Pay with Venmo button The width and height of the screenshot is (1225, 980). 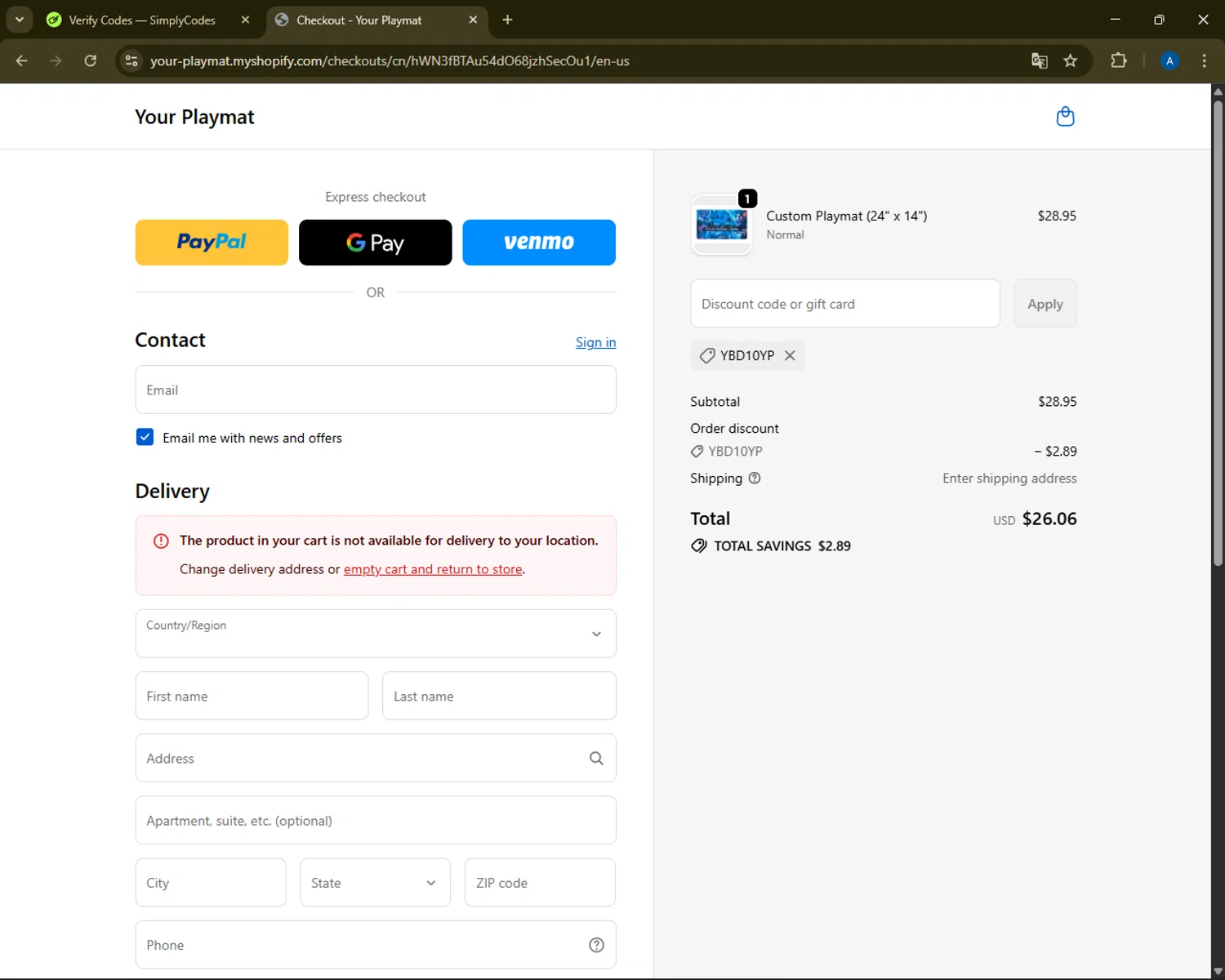coord(539,243)
